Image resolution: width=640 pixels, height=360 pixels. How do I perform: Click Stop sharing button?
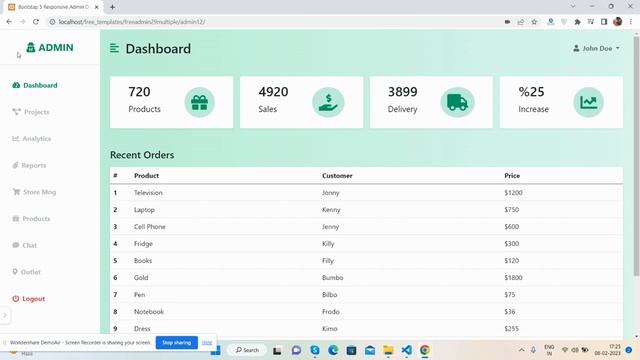click(177, 342)
